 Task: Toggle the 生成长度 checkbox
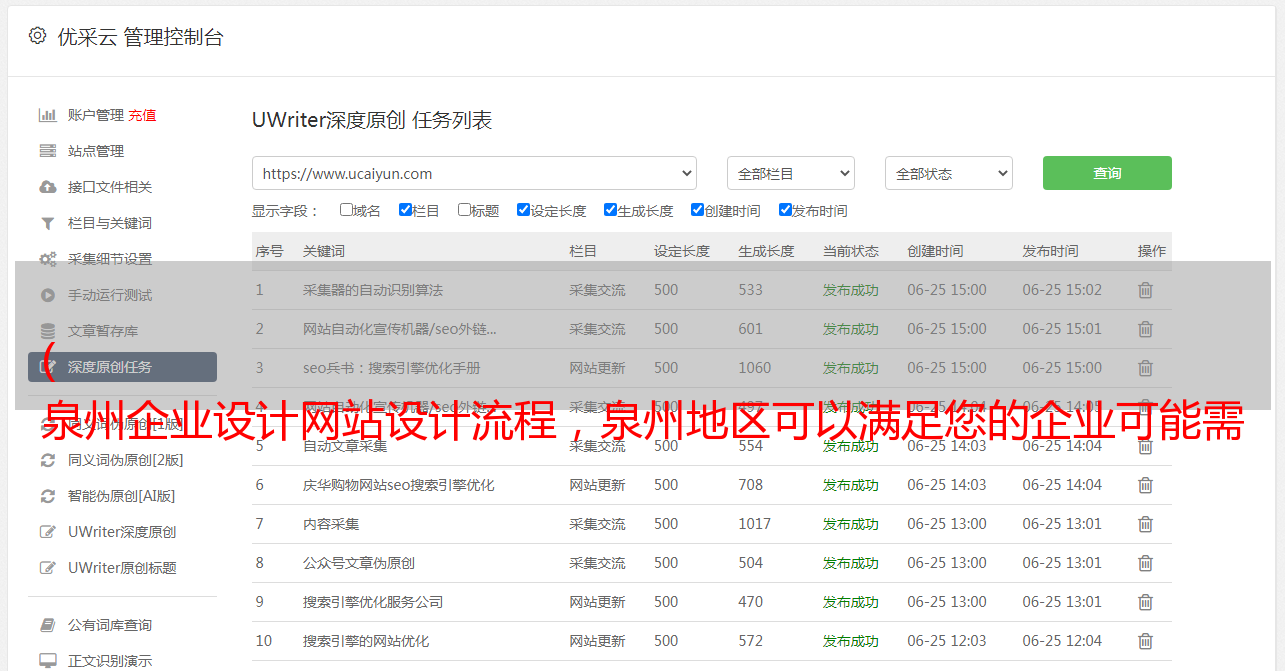610,210
